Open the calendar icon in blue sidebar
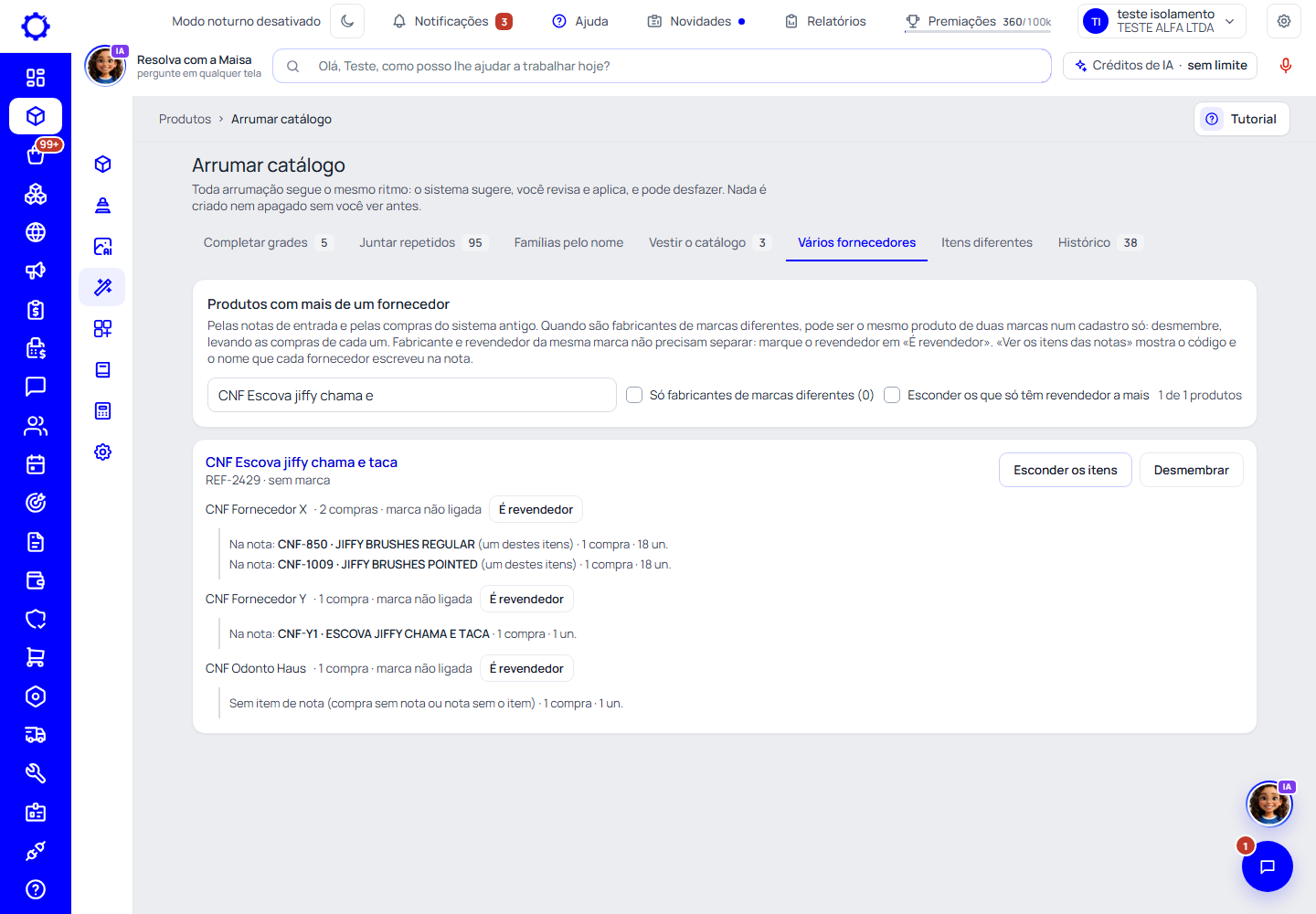1316x914 pixels. [x=36, y=464]
